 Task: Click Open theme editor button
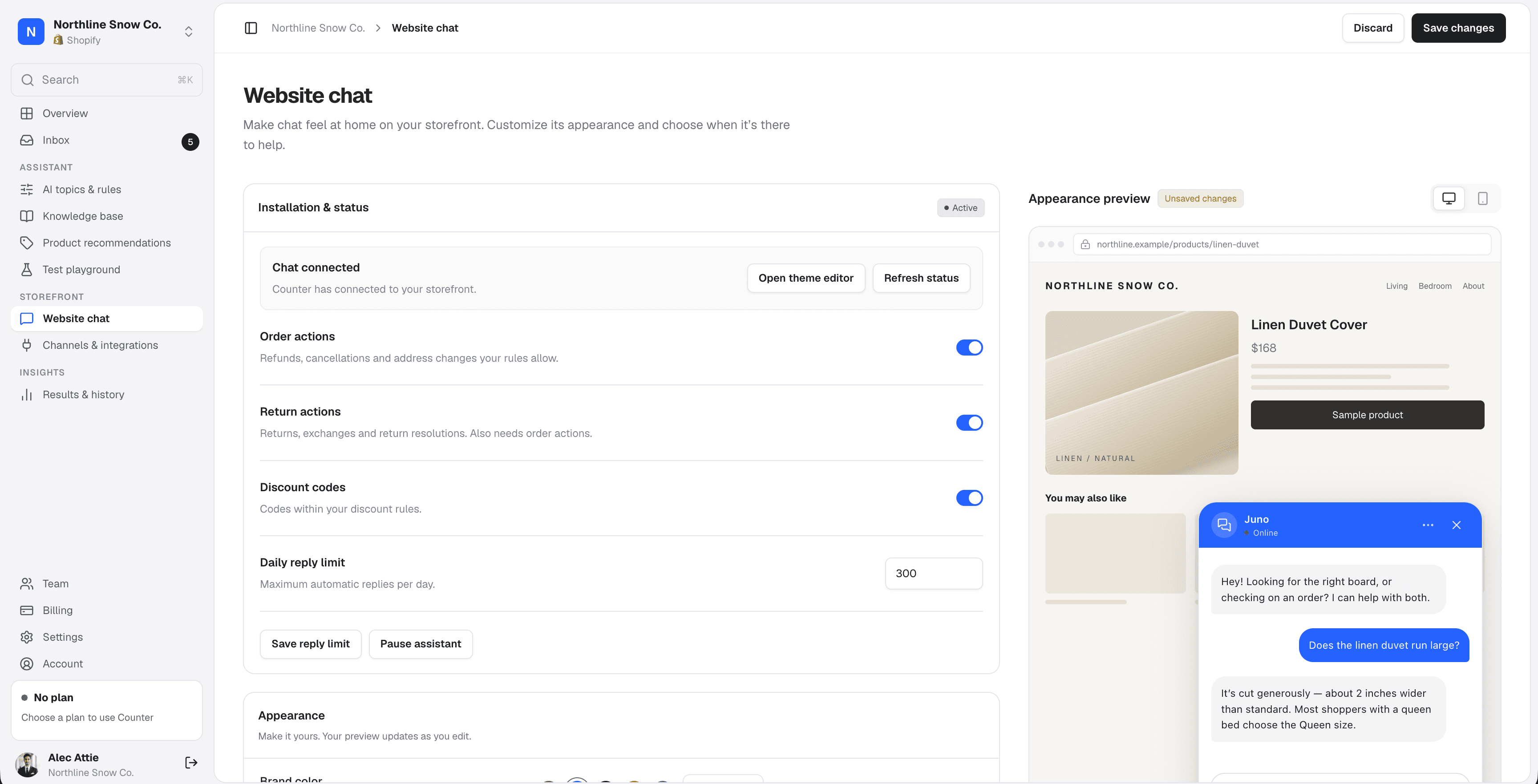click(805, 278)
